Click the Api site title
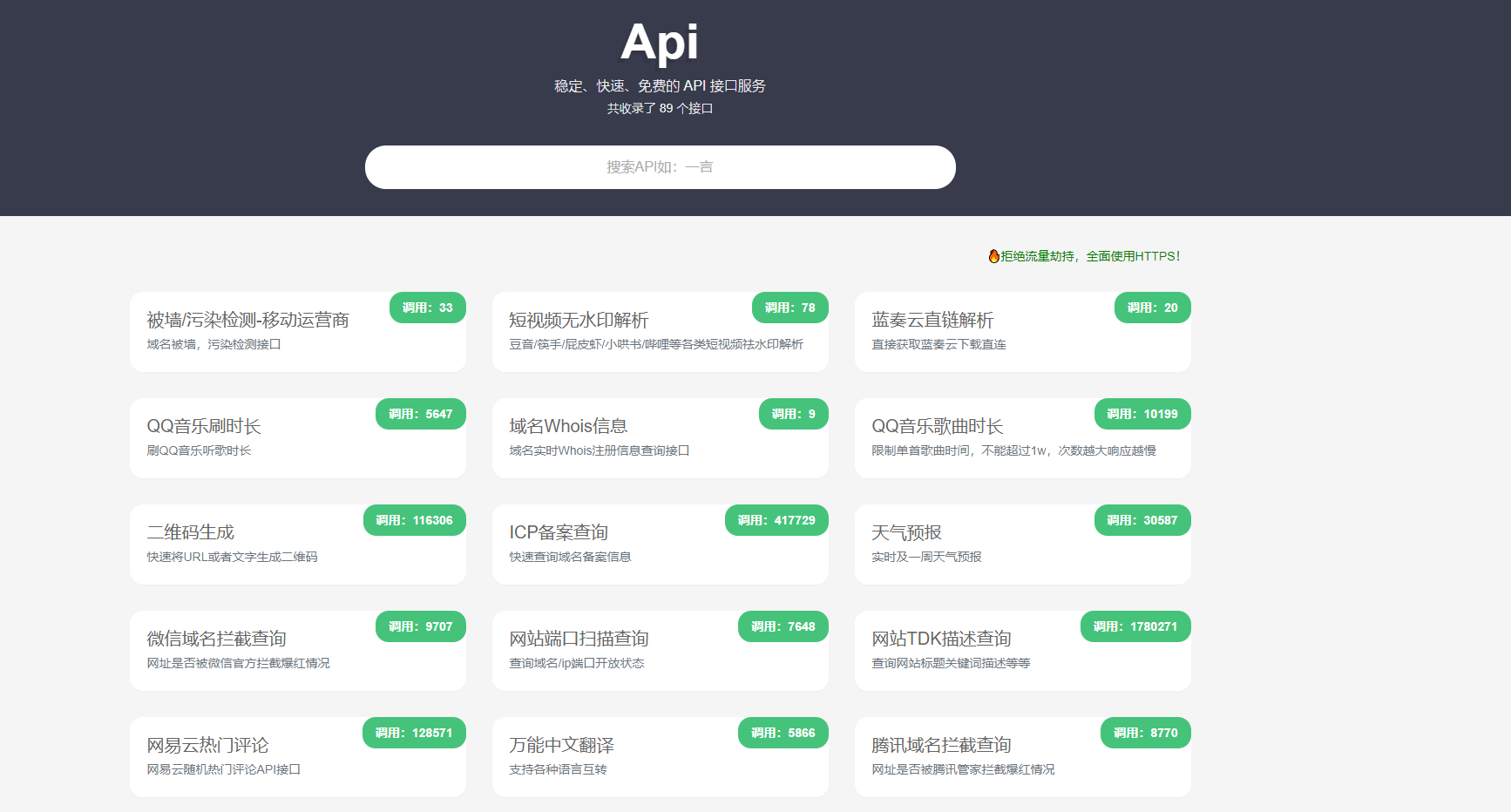 (x=660, y=42)
